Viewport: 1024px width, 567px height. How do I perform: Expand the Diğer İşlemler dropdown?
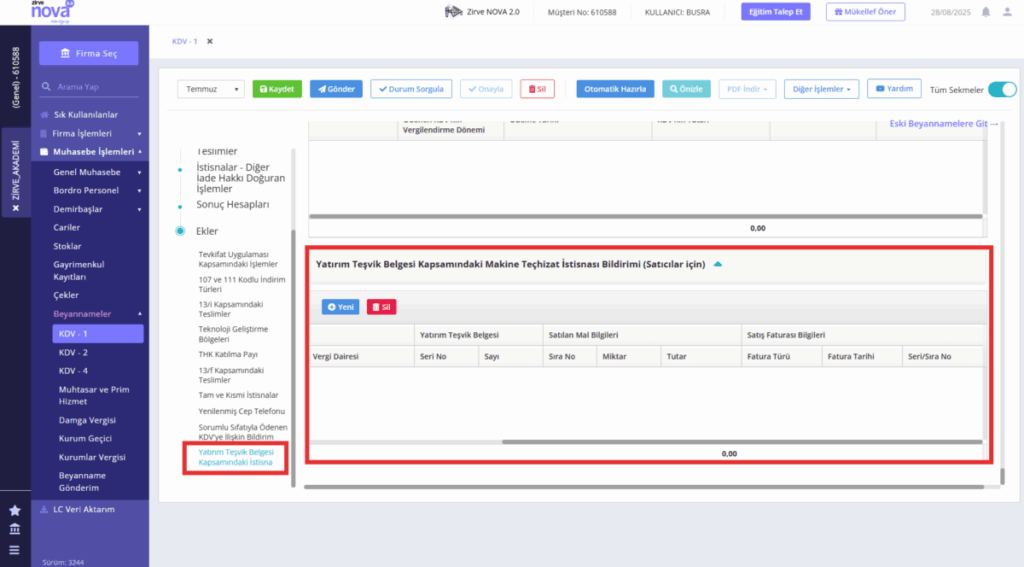click(822, 89)
